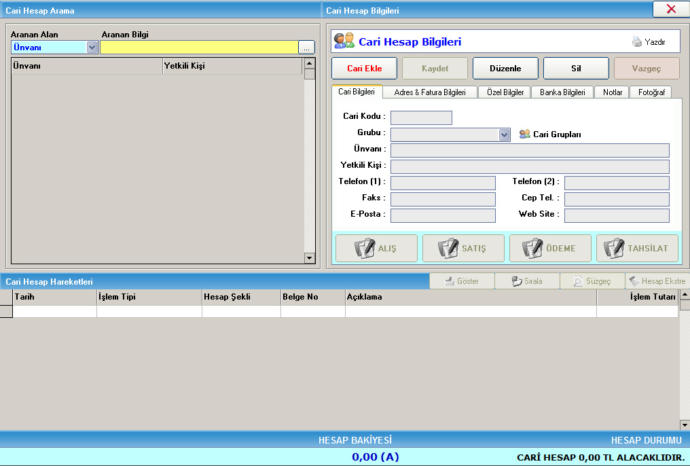The height and width of the screenshot is (466, 690).
Task: Click the Açıklama column header
Action: 471,297
